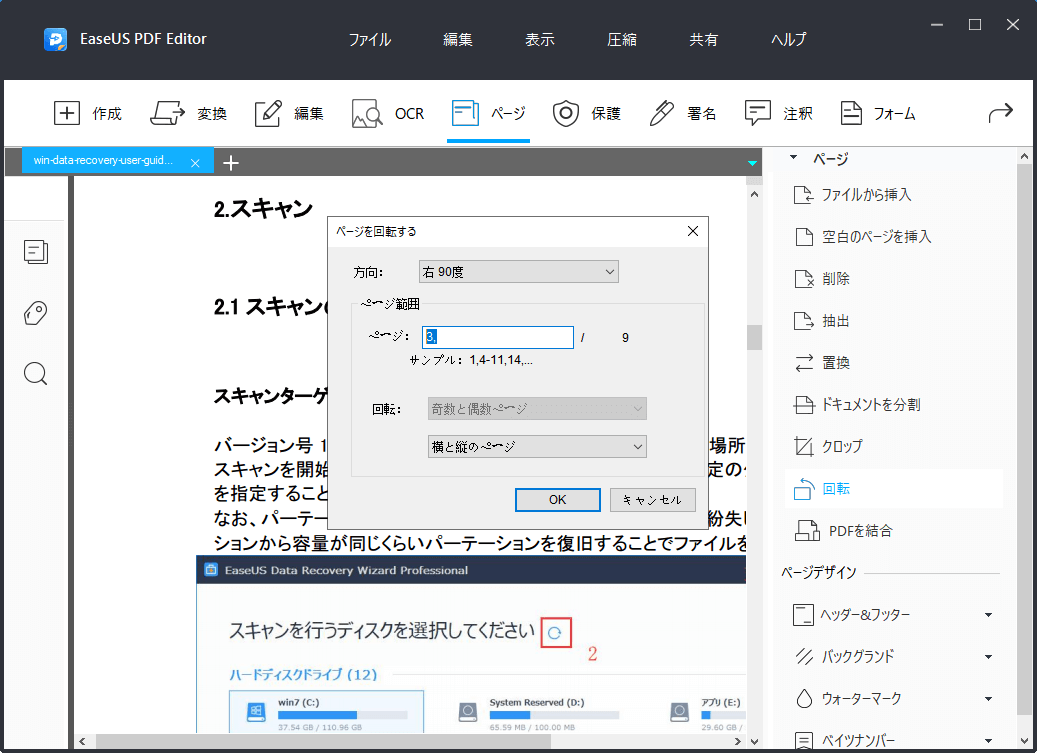Open the search panel in left sidebar
Viewport: 1037px width, 753px height.
pyautogui.click(x=36, y=373)
